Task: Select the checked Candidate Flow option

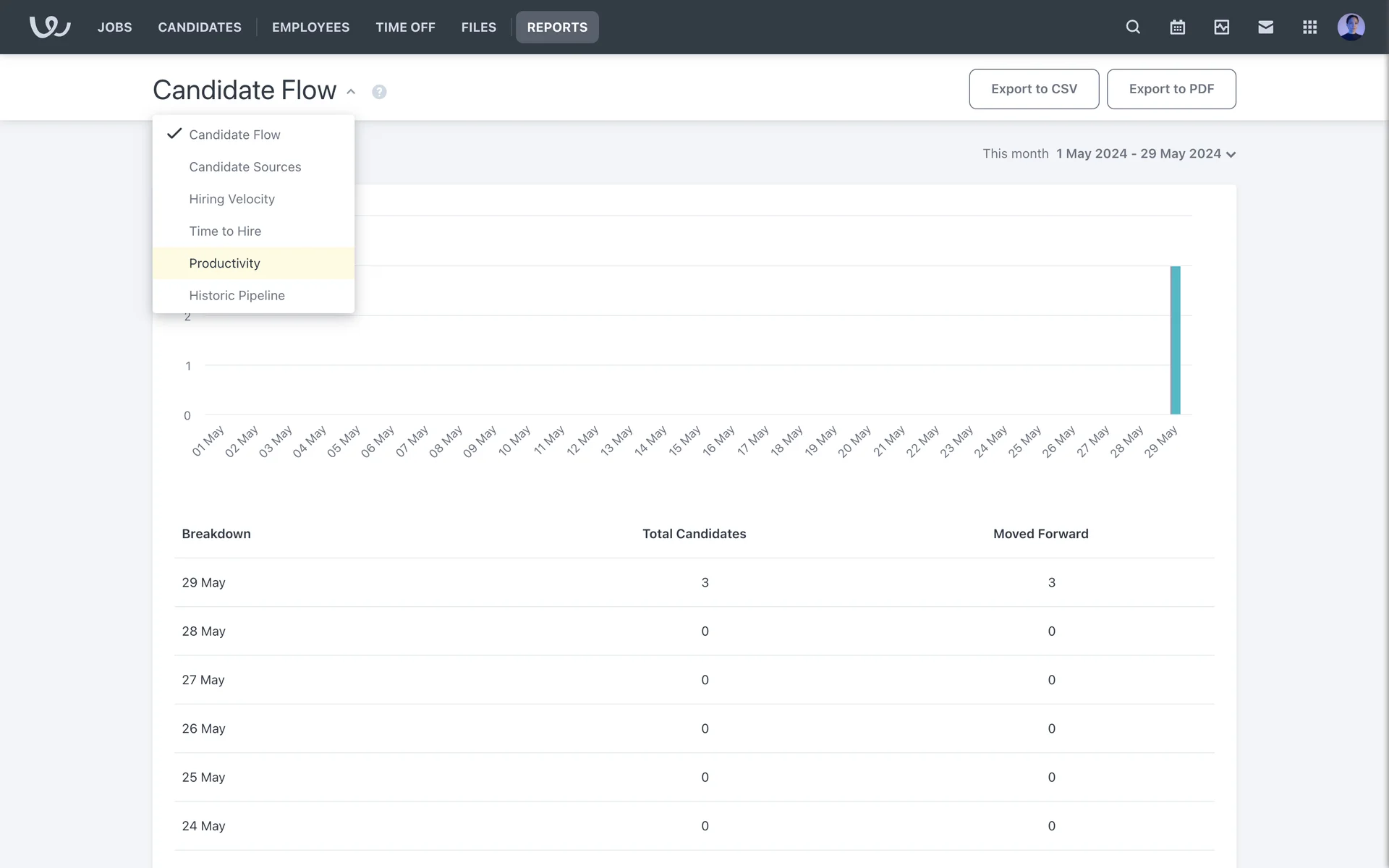Action: (234, 135)
